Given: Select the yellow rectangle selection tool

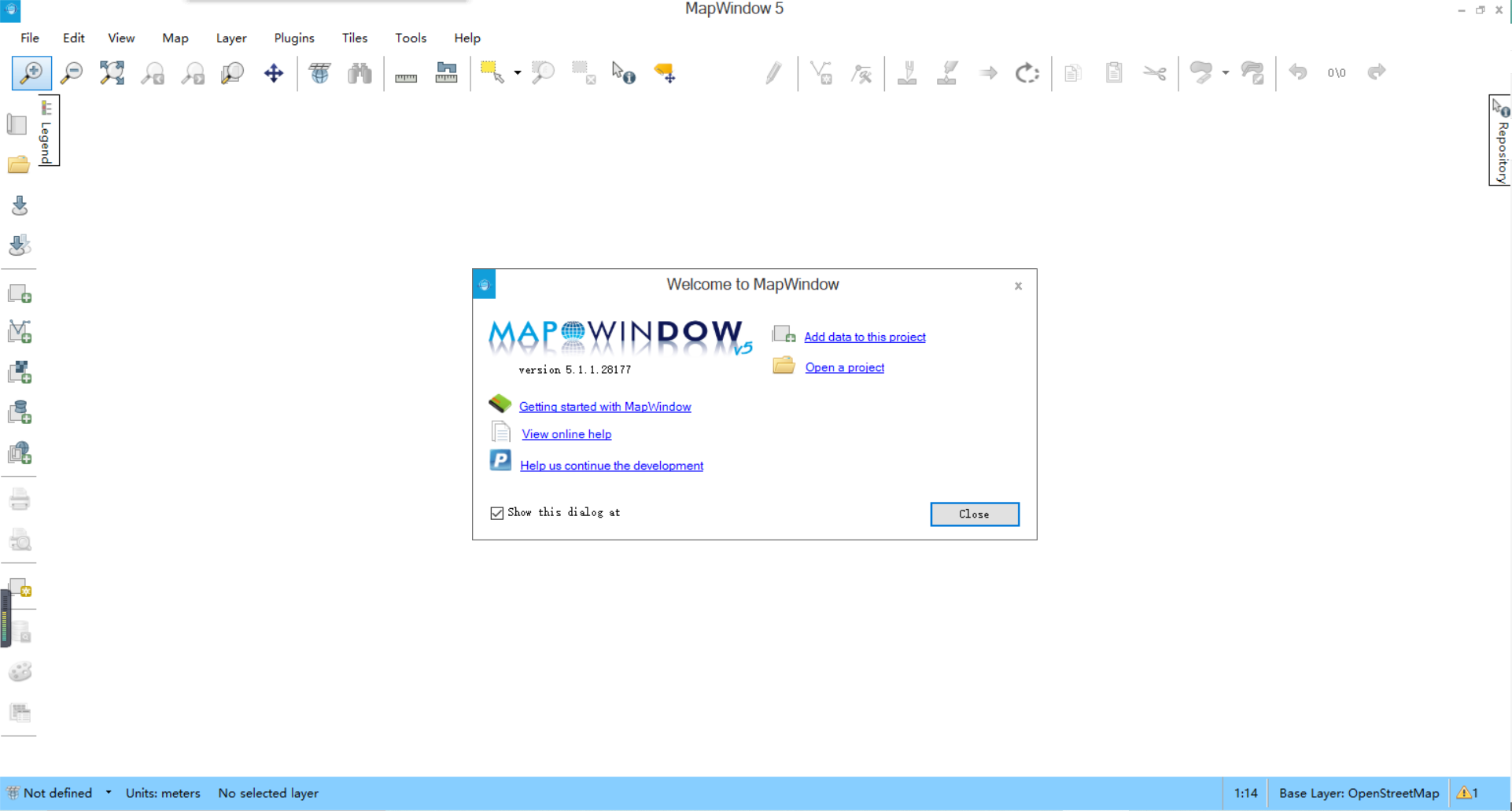Looking at the screenshot, I should [492, 72].
